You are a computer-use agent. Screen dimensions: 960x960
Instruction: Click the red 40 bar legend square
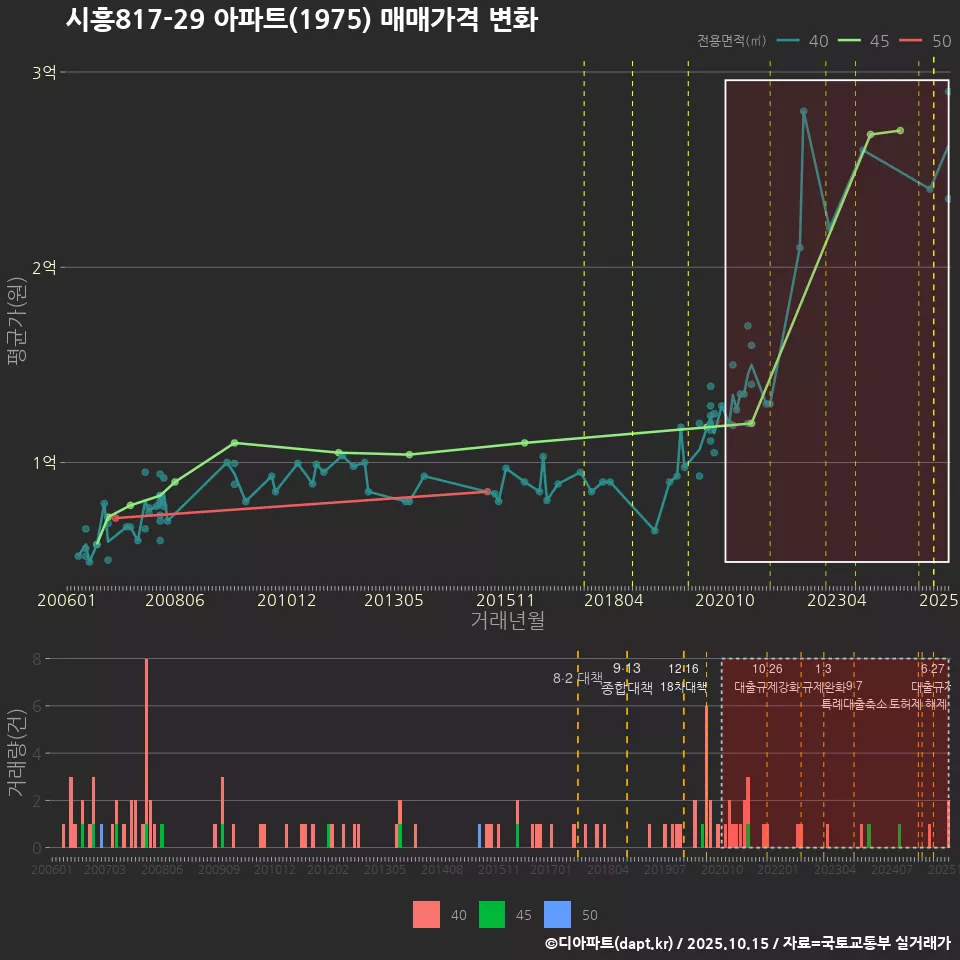pos(426,914)
